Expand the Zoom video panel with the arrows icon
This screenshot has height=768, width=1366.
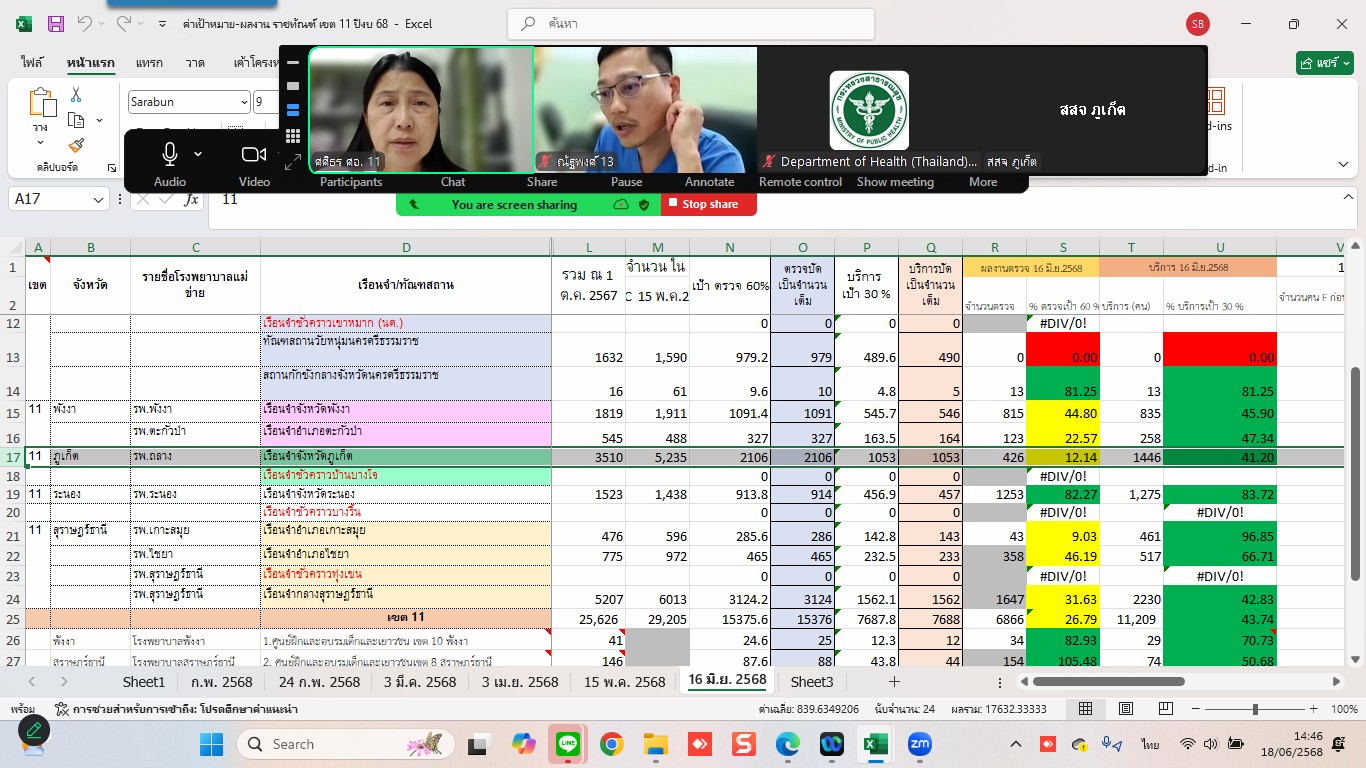click(x=293, y=162)
